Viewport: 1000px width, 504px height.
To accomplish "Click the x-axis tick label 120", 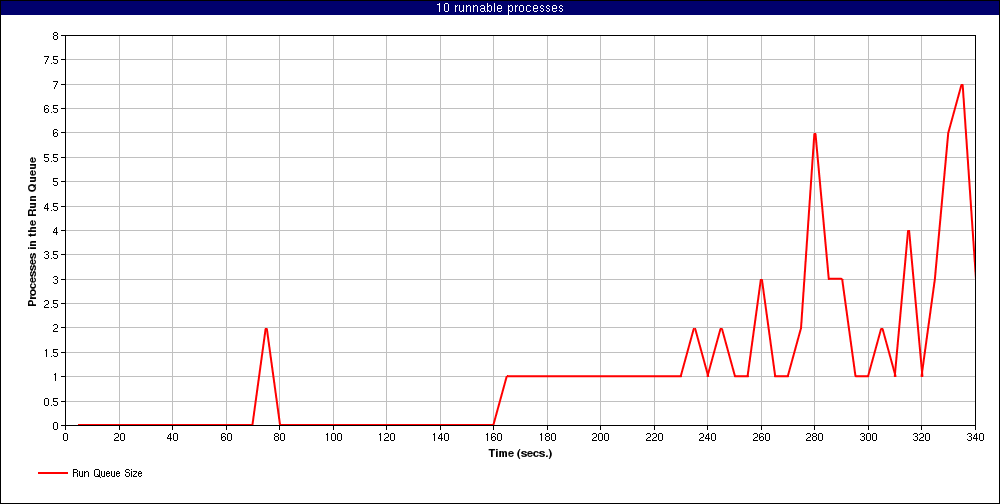I will [x=386, y=437].
